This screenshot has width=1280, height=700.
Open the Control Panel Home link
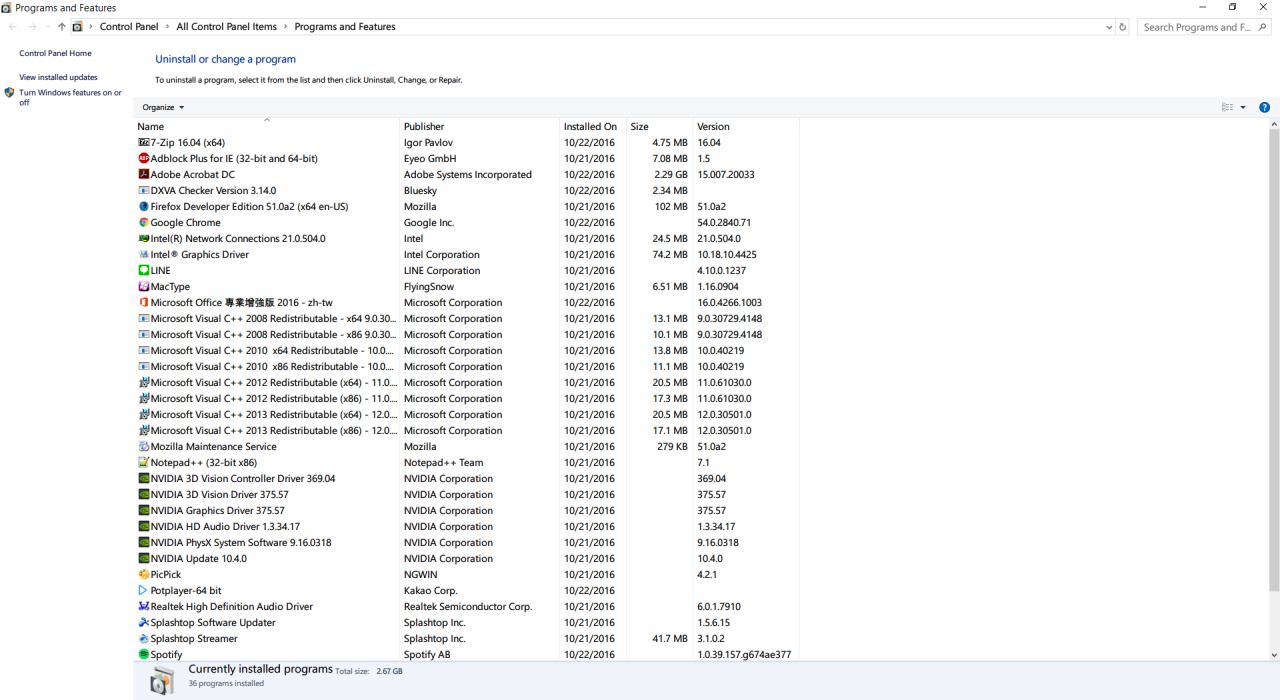click(56, 53)
